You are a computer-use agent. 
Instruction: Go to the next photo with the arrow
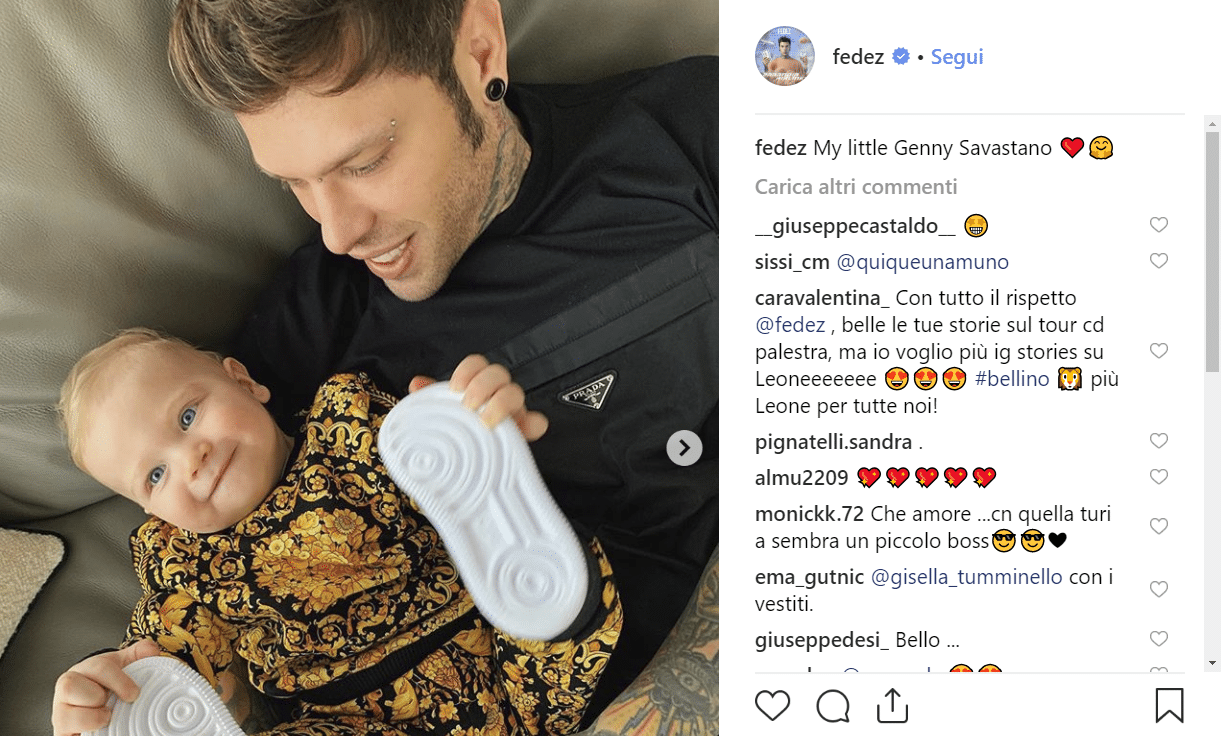pyautogui.click(x=684, y=448)
